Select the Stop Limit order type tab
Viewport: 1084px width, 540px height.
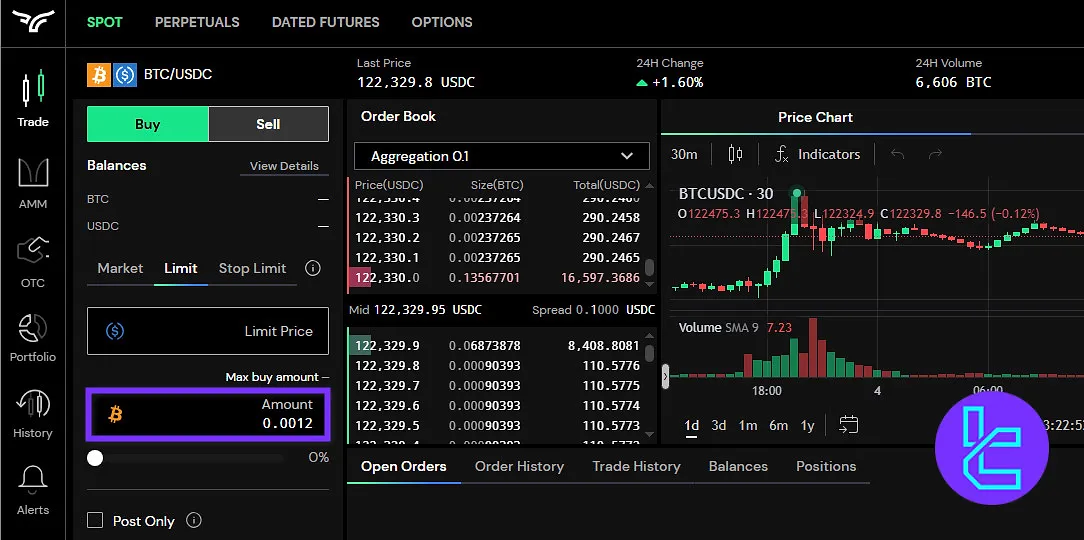click(x=252, y=268)
